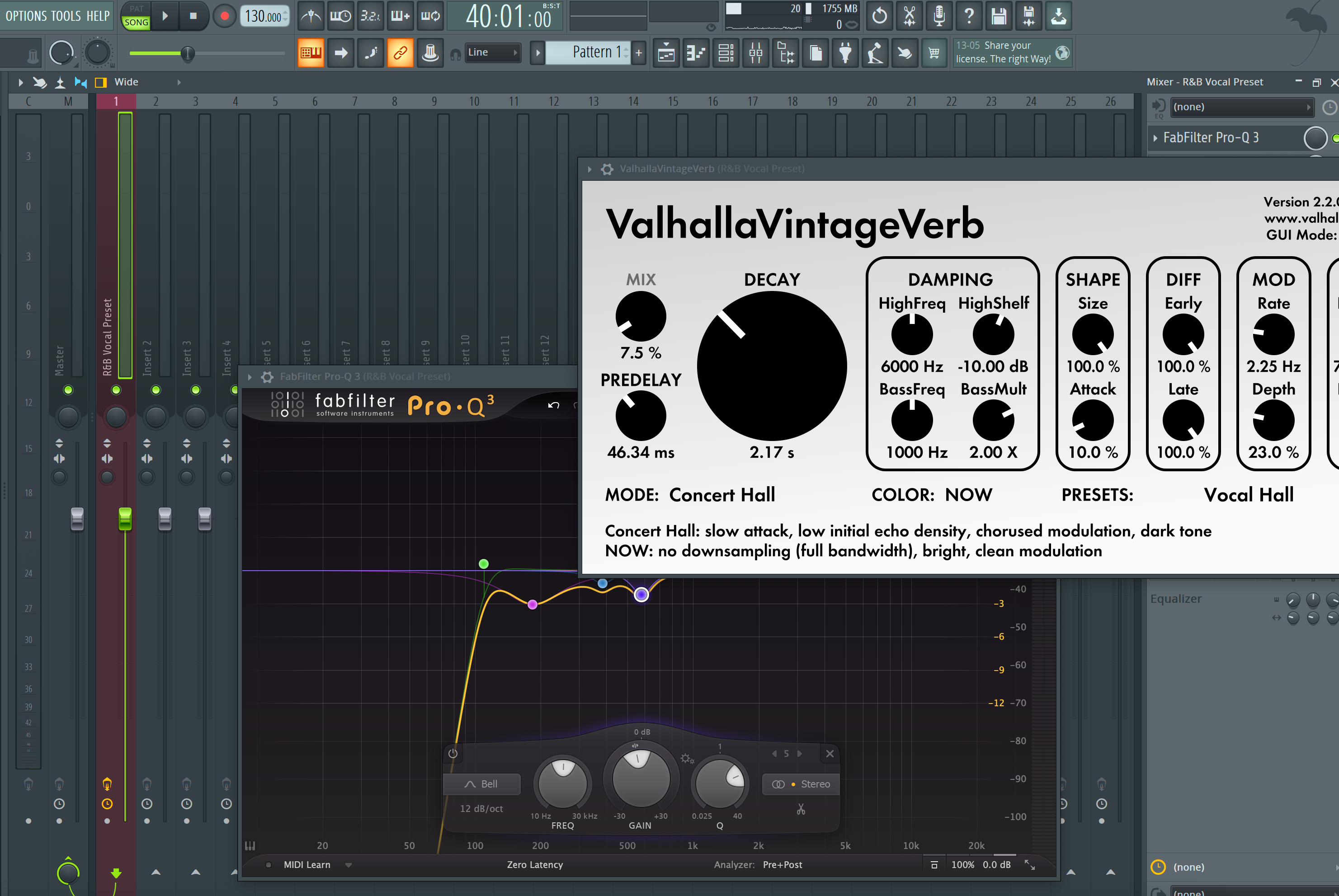Open the Mixer window
This screenshot has width=1339, height=896.
755,52
